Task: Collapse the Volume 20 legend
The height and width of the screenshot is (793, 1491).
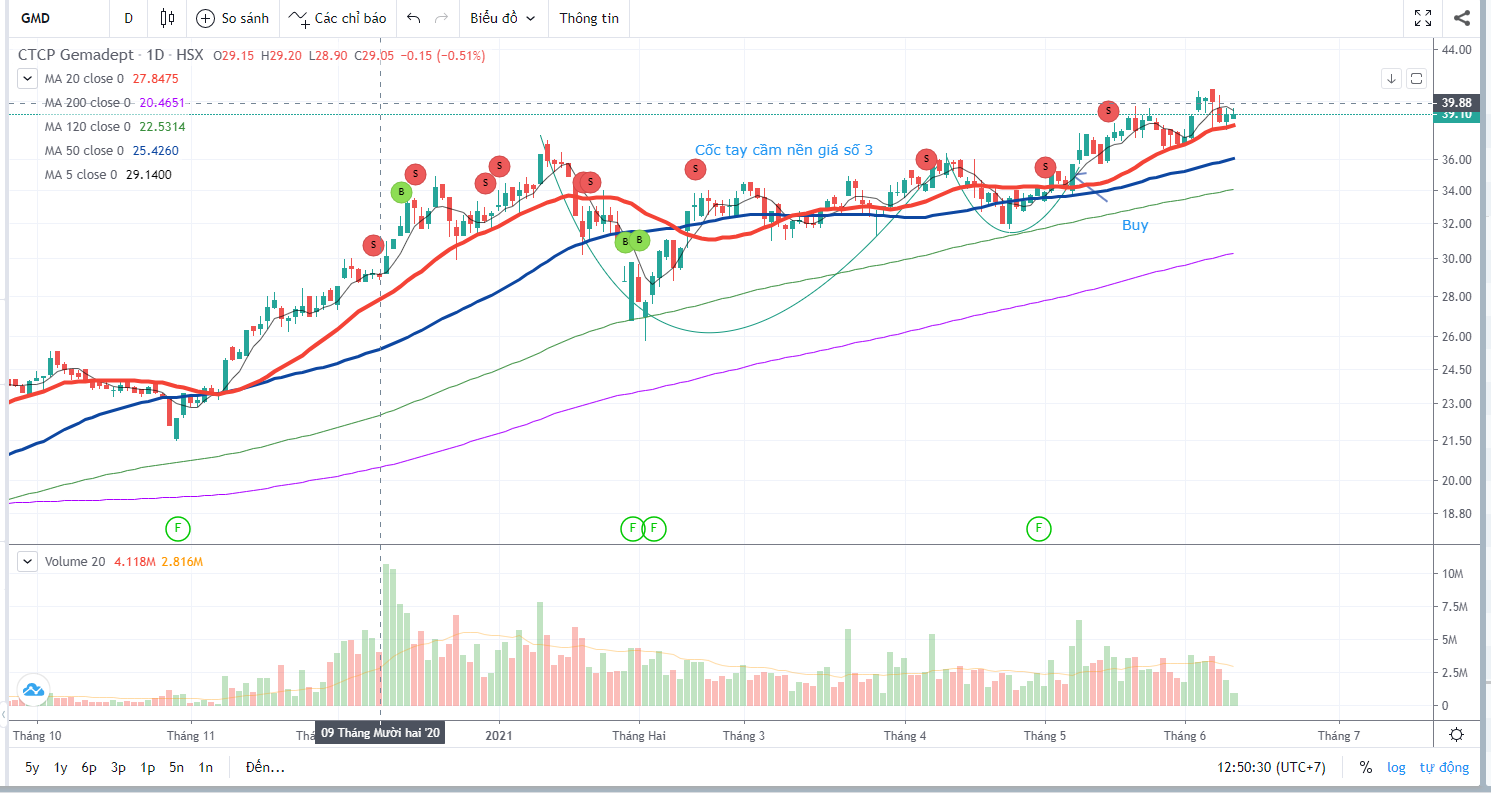Action: 28,562
